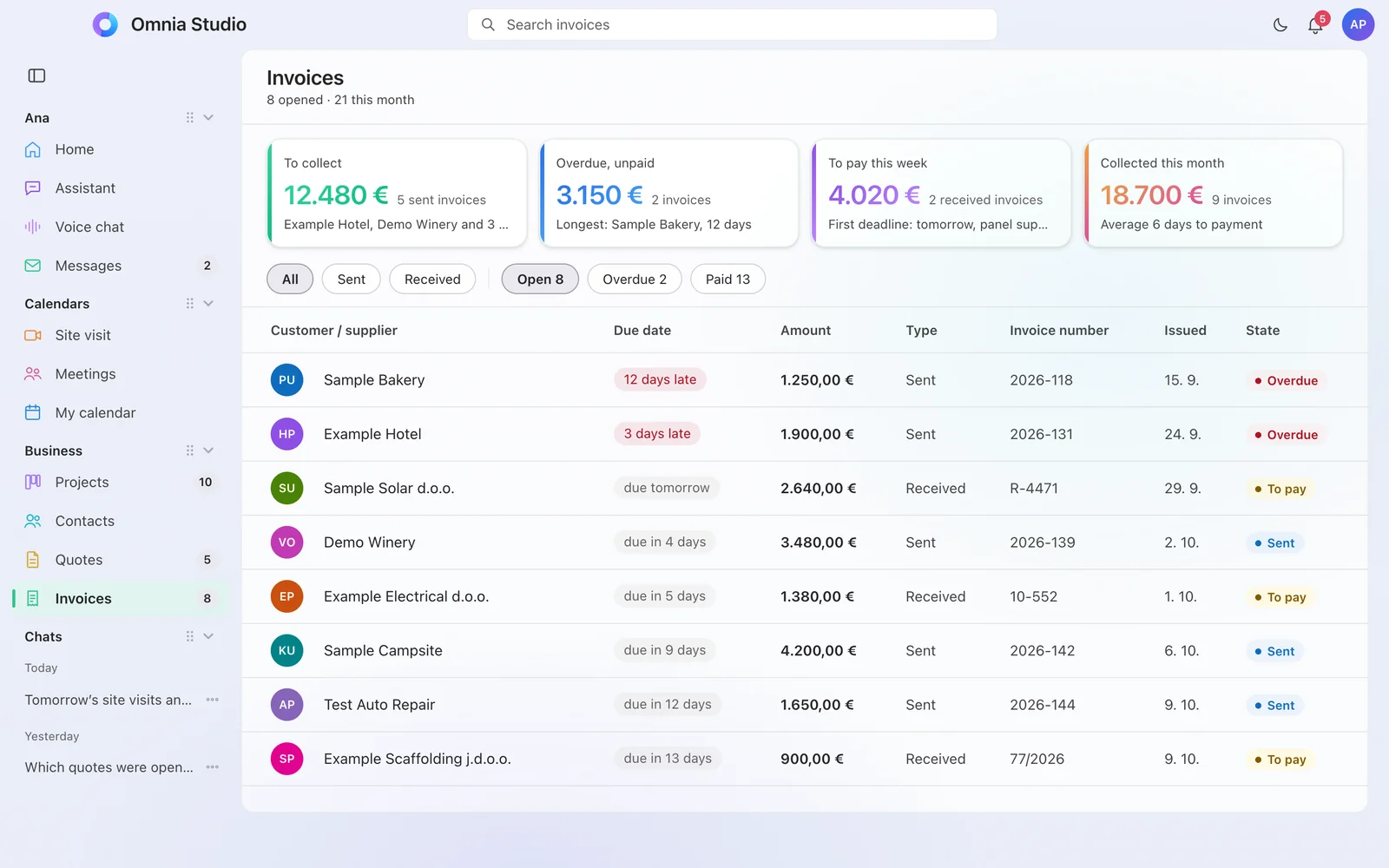Image resolution: width=1389 pixels, height=868 pixels.
Task: Collapse the Ana section chevron
Action: [x=208, y=117]
